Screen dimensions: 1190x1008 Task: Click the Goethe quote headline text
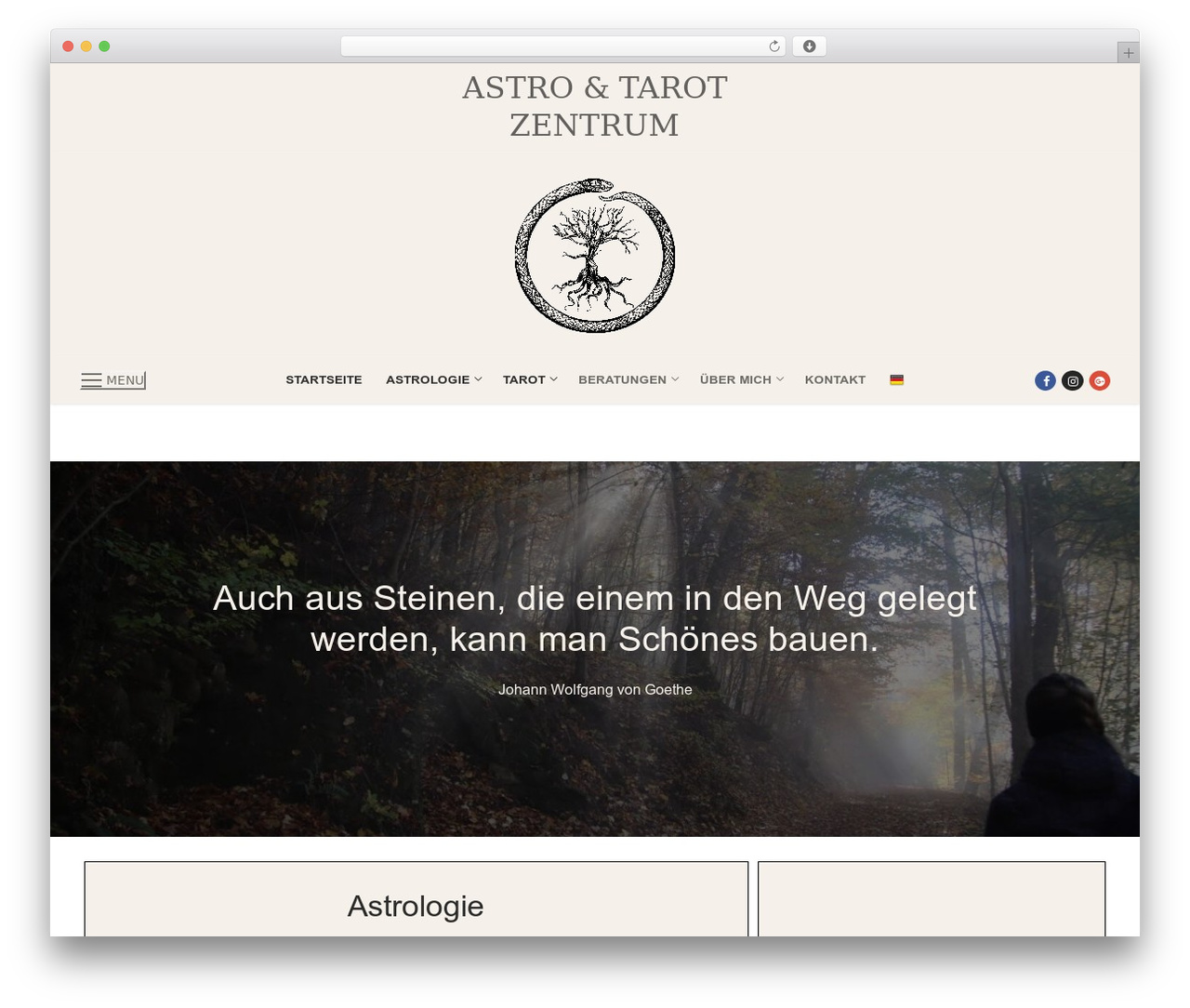(x=595, y=618)
